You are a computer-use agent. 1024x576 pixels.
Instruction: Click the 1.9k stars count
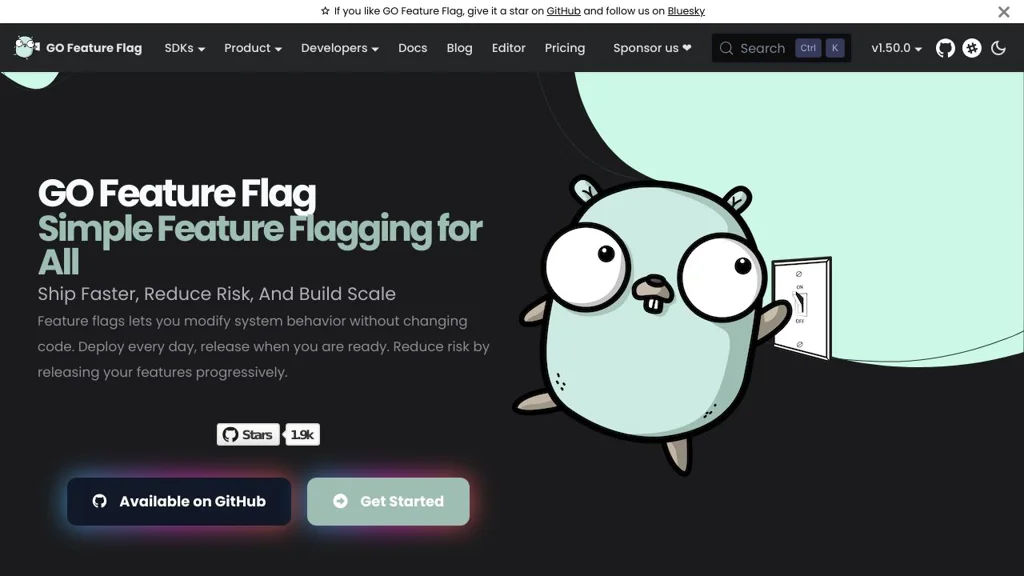pyautogui.click(x=302, y=434)
